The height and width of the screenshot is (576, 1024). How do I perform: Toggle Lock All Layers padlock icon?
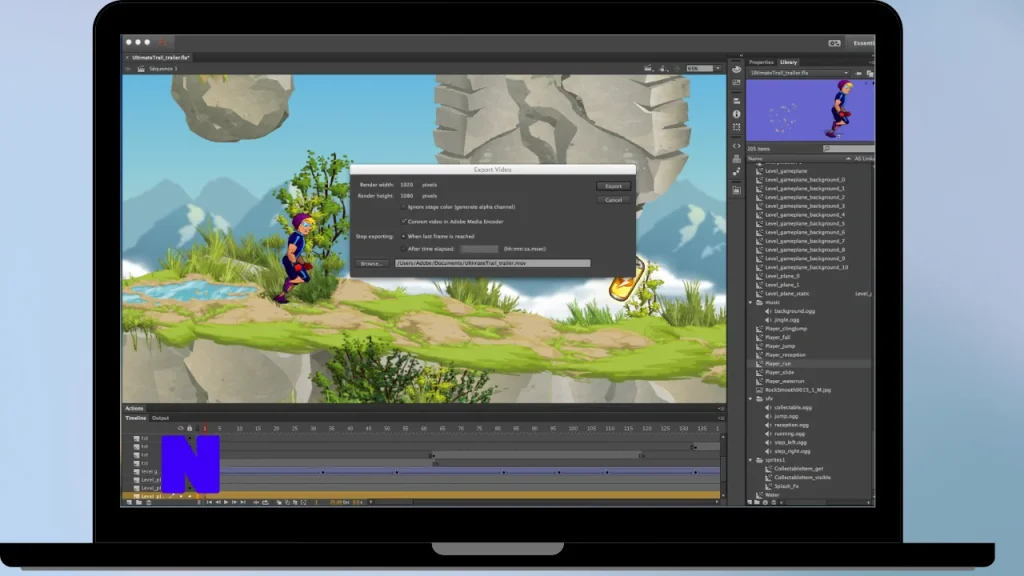coord(189,428)
